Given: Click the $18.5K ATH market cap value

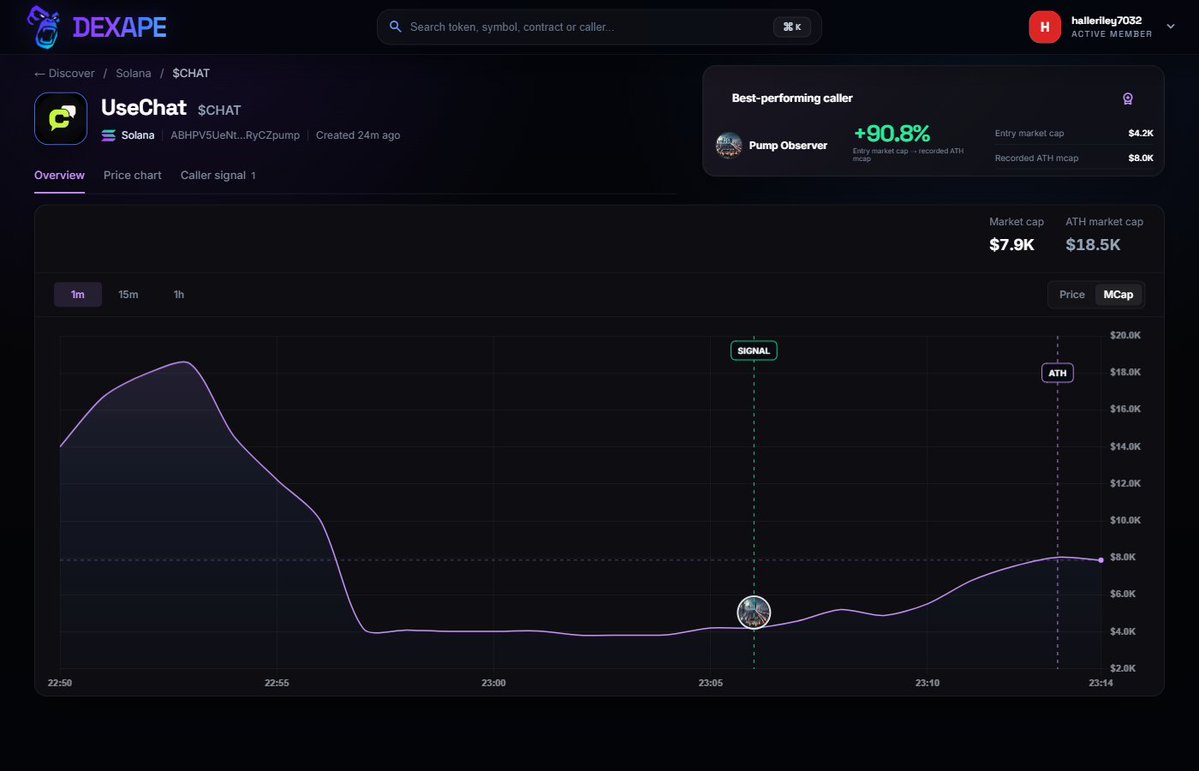Looking at the screenshot, I should 1093,245.
